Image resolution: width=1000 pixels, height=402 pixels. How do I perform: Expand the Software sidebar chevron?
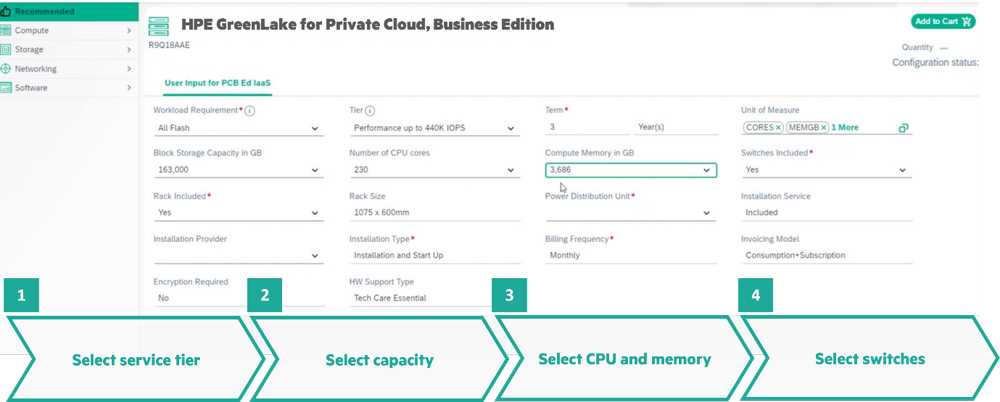coord(129,88)
